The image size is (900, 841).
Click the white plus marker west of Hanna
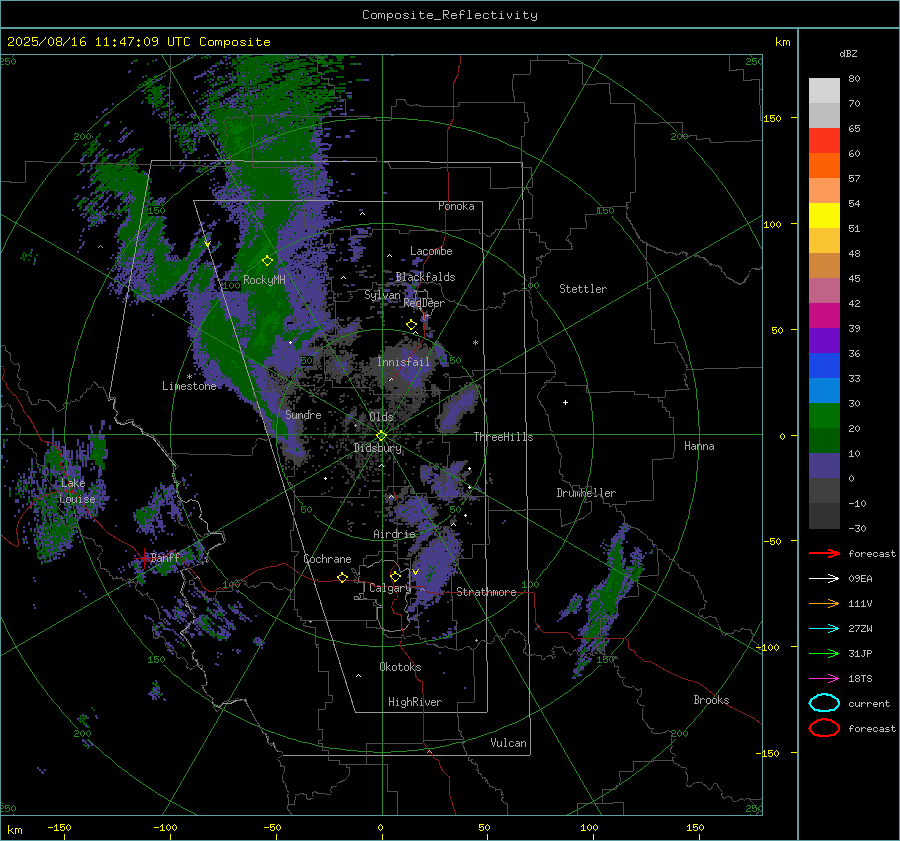tap(565, 402)
